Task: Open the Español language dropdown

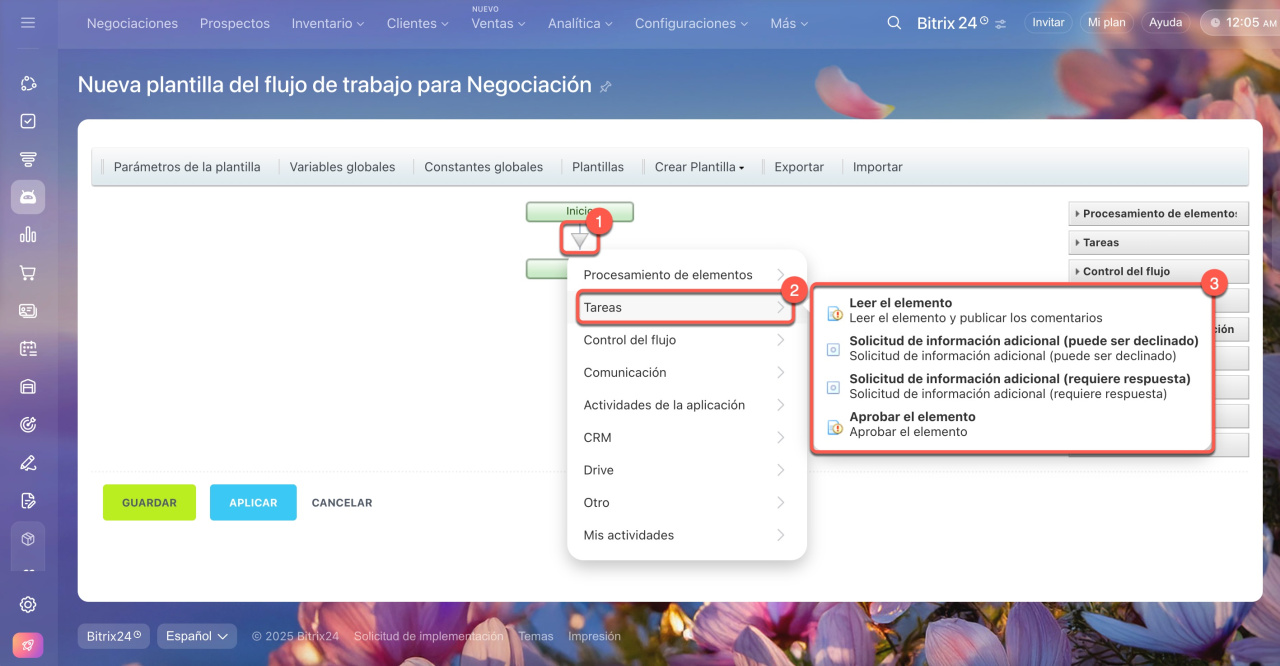Action: tap(197, 636)
